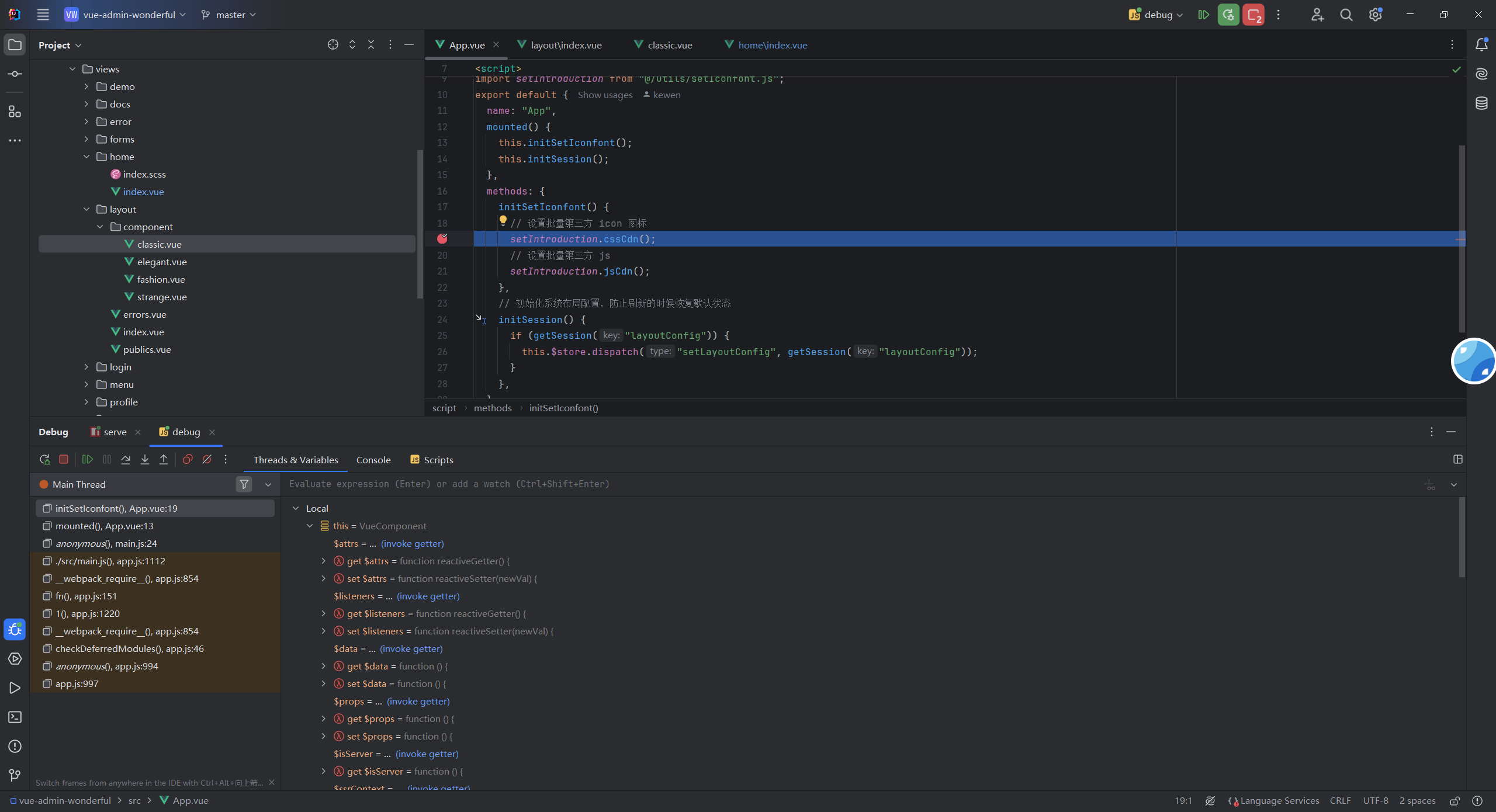1496x812 pixels.
Task: Click the floating blue assistant circle
Action: (x=1474, y=361)
